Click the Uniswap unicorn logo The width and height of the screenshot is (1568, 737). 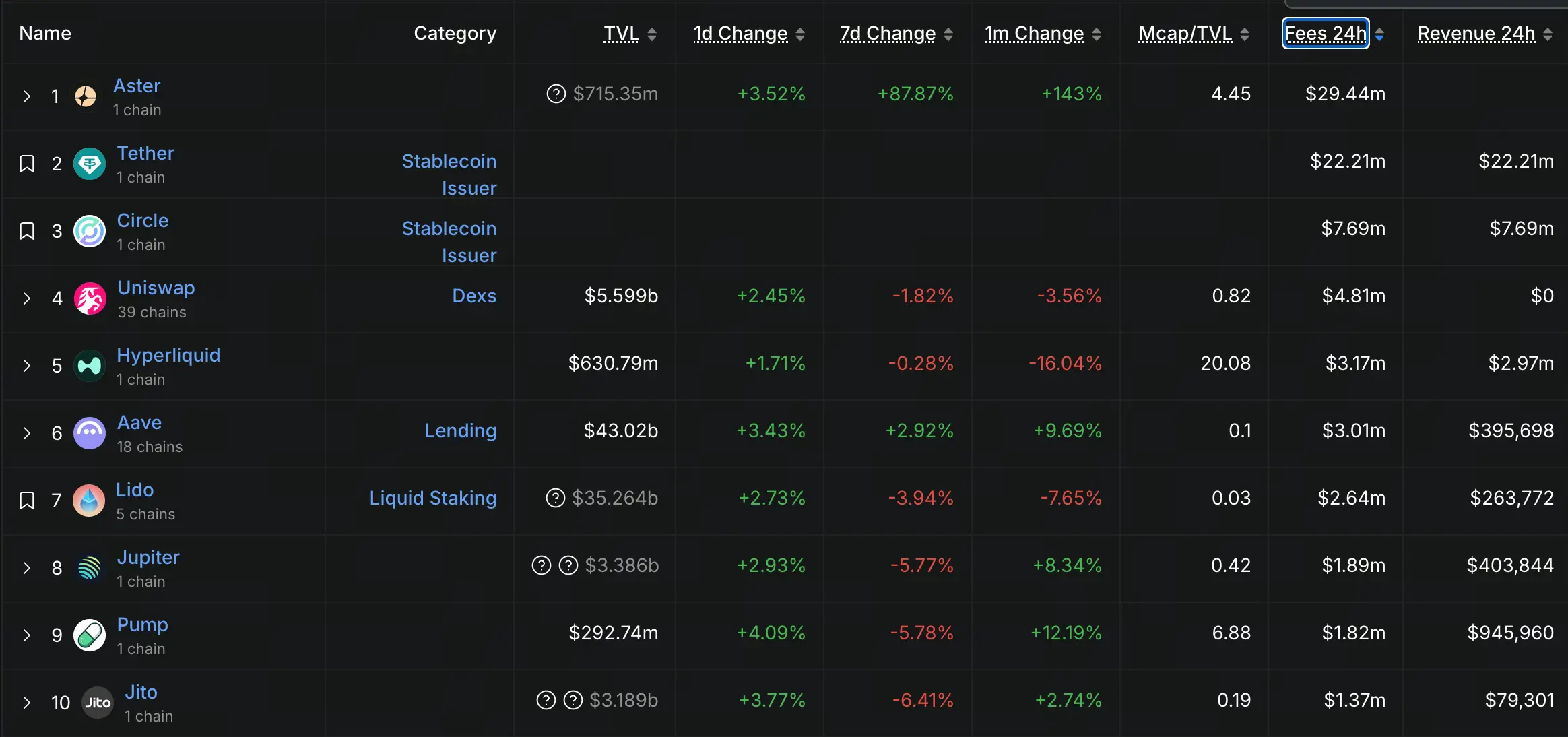tap(90, 298)
